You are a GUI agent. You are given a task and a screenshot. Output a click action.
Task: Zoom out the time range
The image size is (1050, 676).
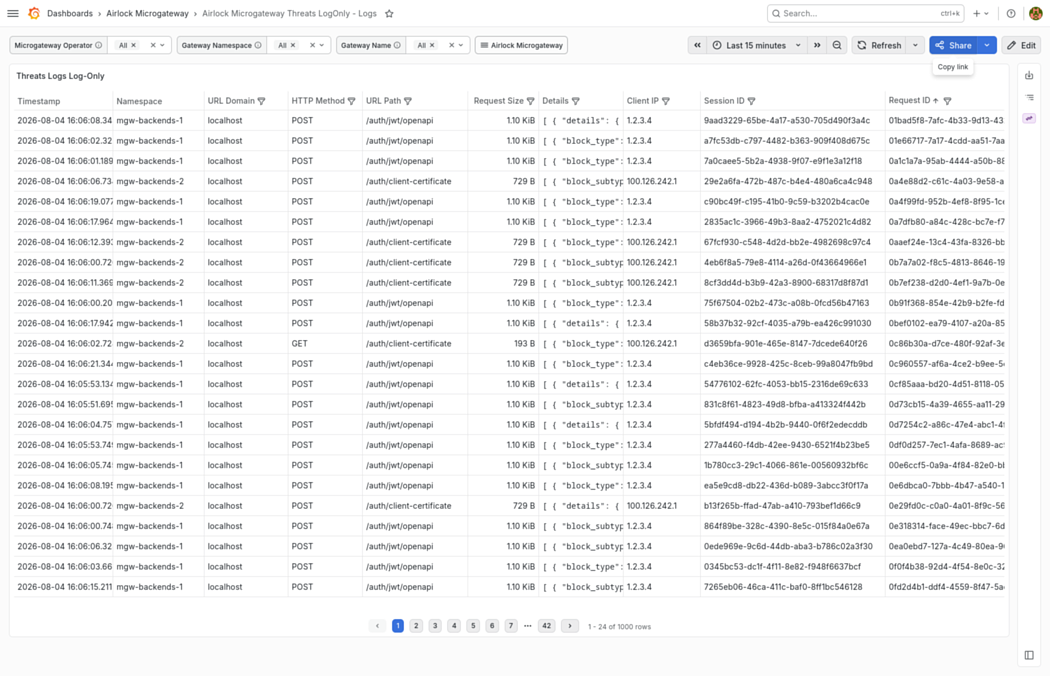click(837, 46)
